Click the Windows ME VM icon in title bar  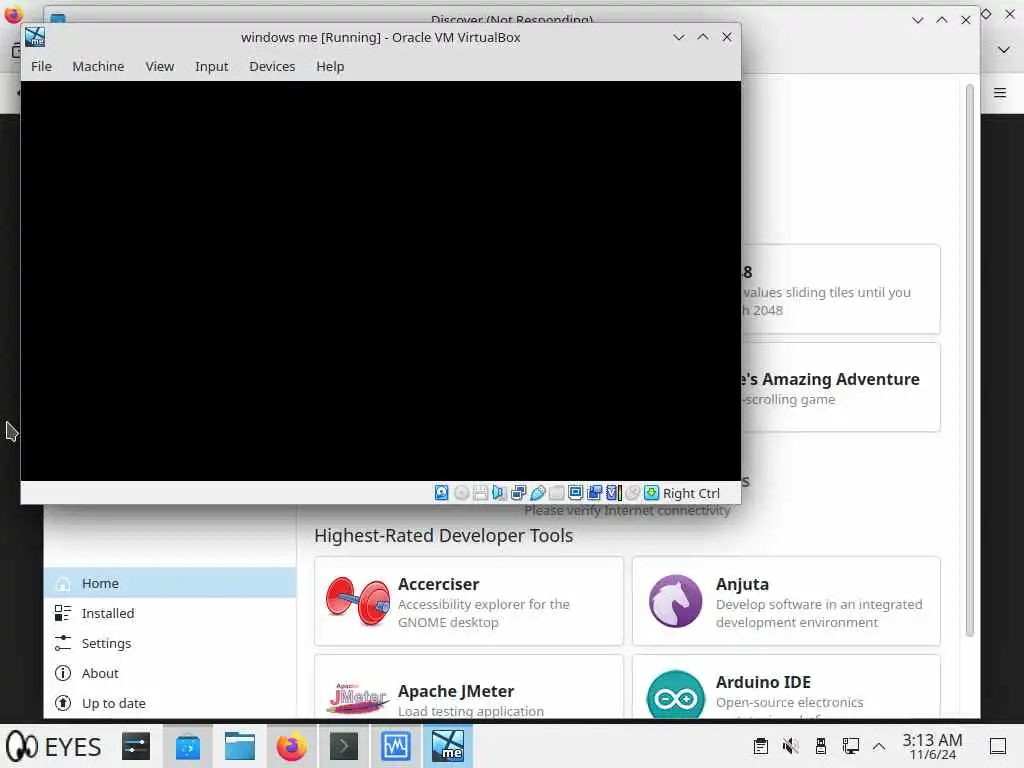tap(35, 37)
